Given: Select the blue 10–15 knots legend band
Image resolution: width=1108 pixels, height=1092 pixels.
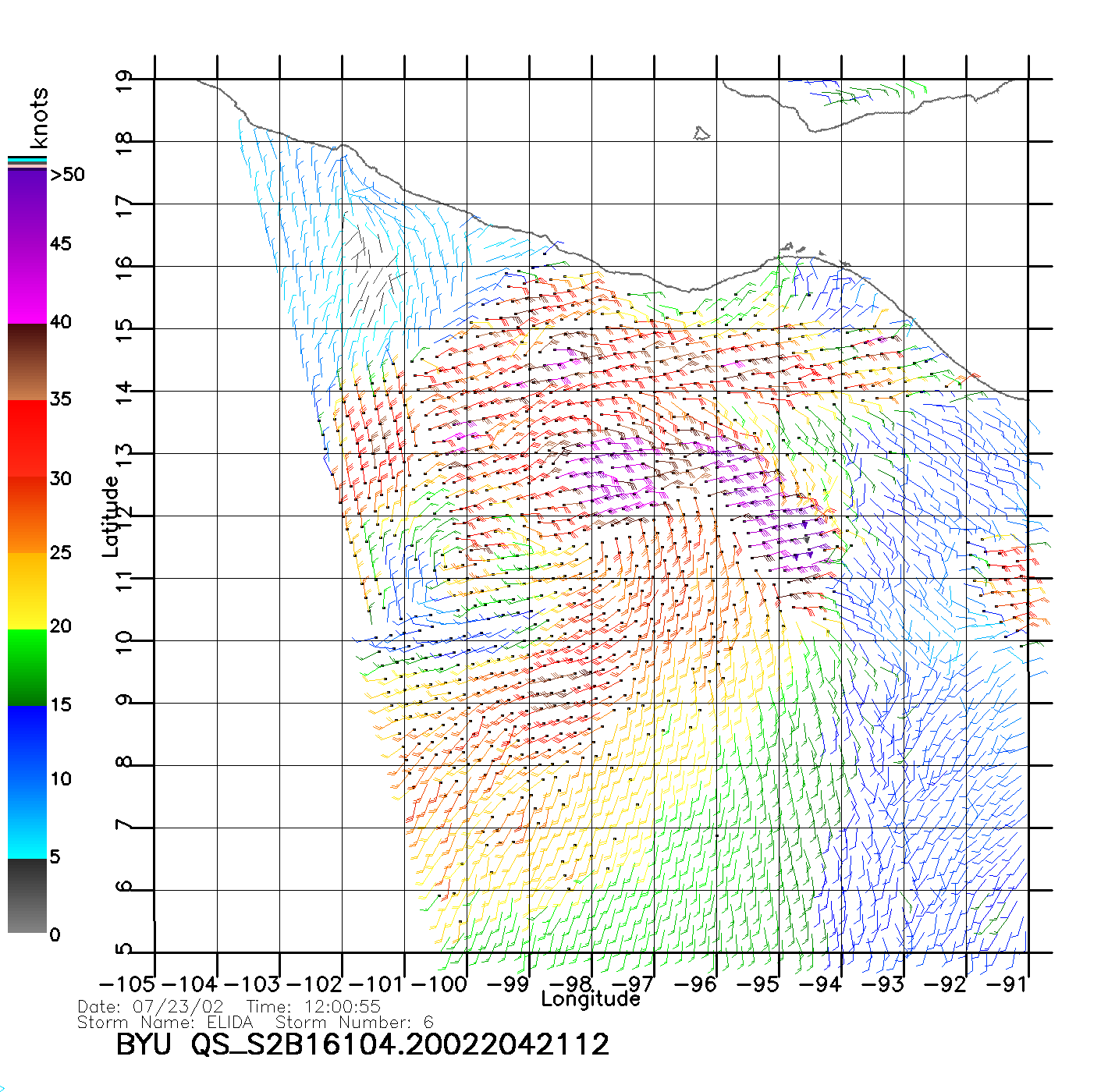Looking at the screenshot, I should tap(27, 743).
